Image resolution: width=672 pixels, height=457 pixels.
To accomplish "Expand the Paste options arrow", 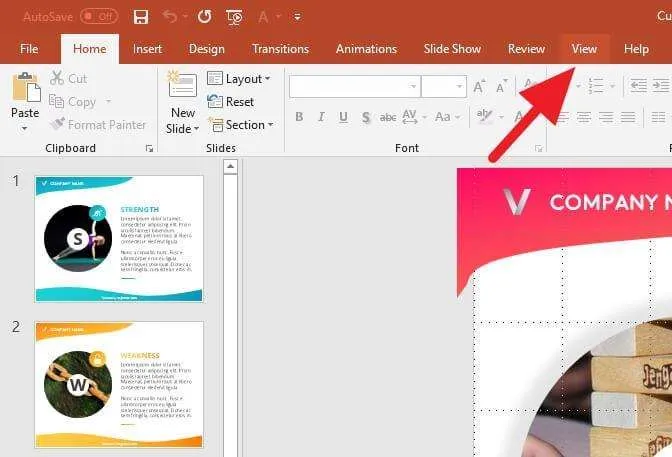I will tap(24, 128).
